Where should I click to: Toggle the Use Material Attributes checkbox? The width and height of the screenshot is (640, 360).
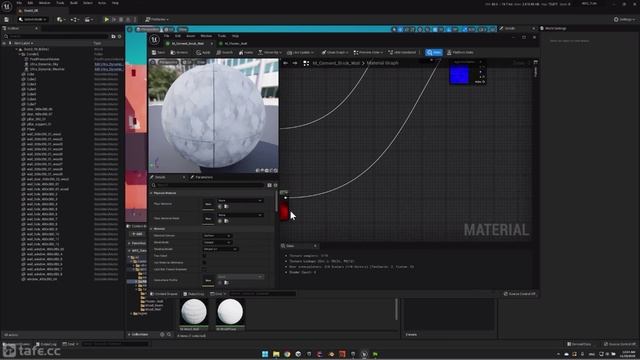pos(204,262)
